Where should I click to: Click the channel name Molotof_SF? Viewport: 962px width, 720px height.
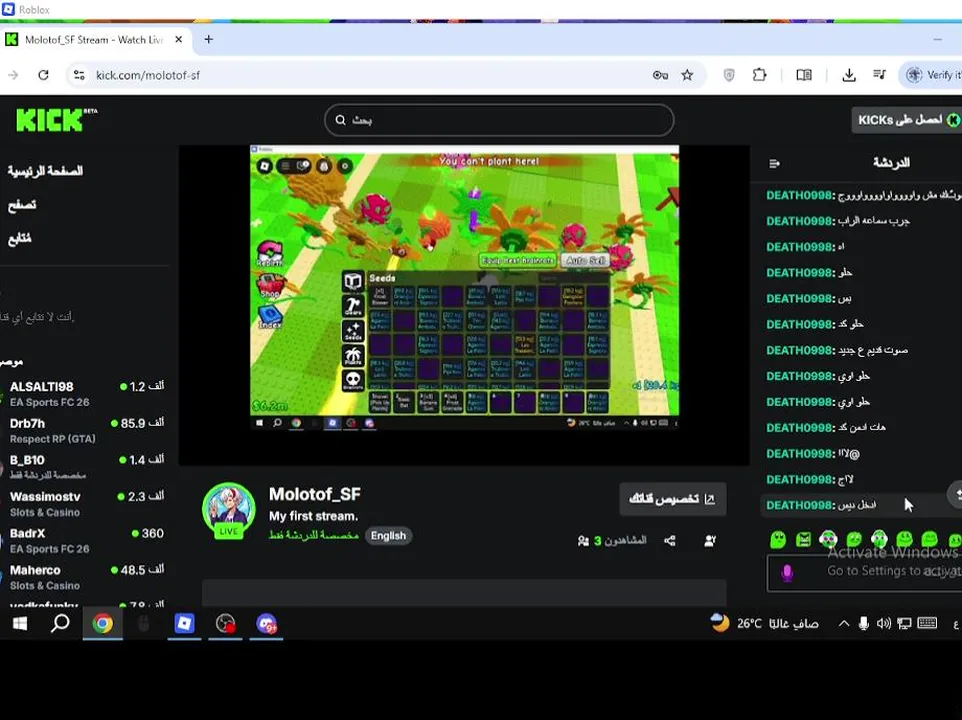[315, 494]
